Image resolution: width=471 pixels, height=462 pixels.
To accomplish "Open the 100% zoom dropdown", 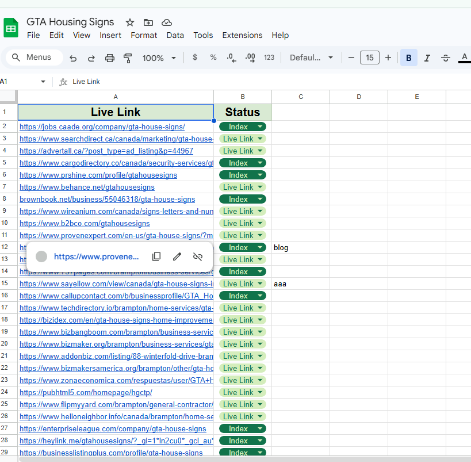I will point(159,58).
